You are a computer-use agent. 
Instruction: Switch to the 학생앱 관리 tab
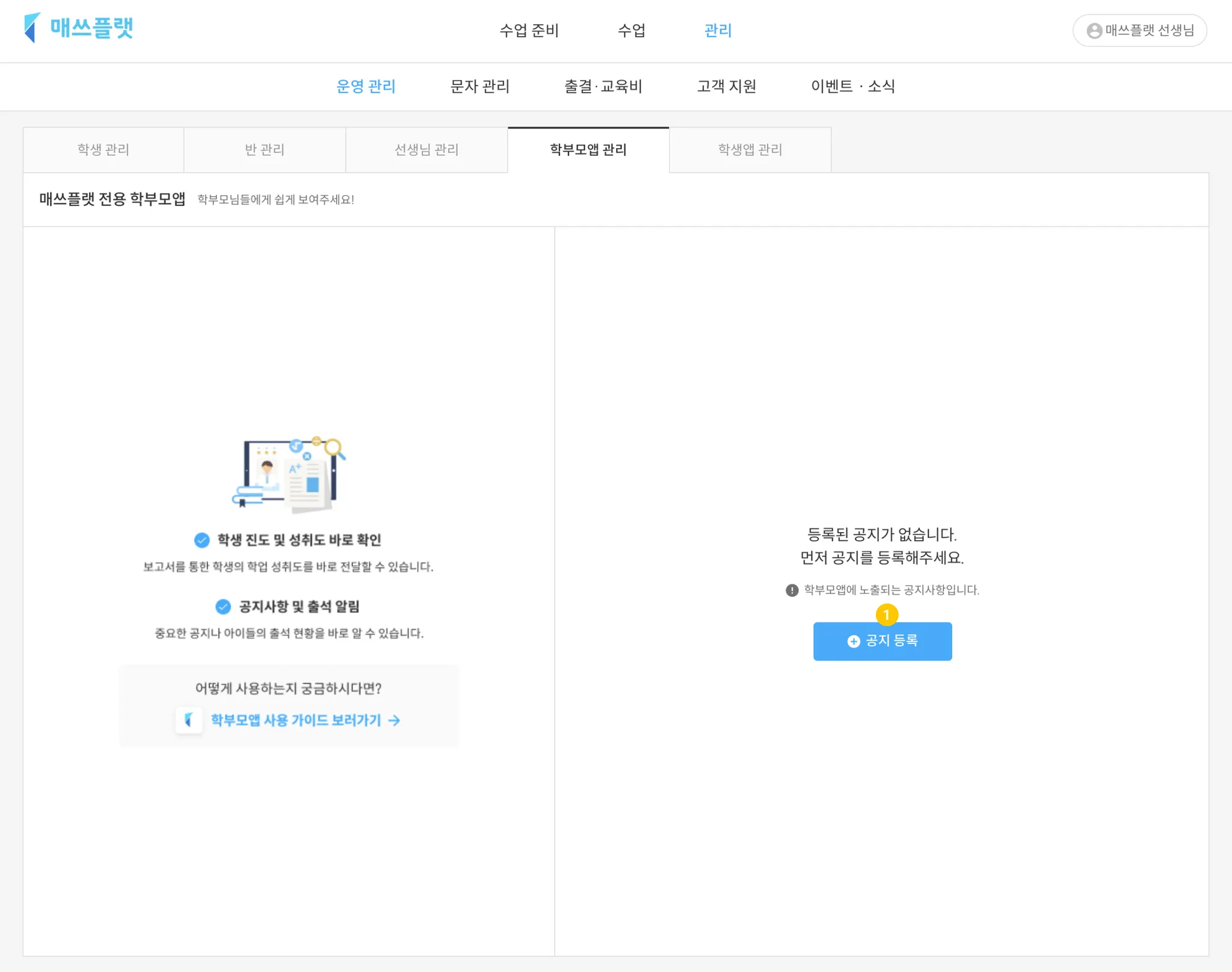click(750, 150)
